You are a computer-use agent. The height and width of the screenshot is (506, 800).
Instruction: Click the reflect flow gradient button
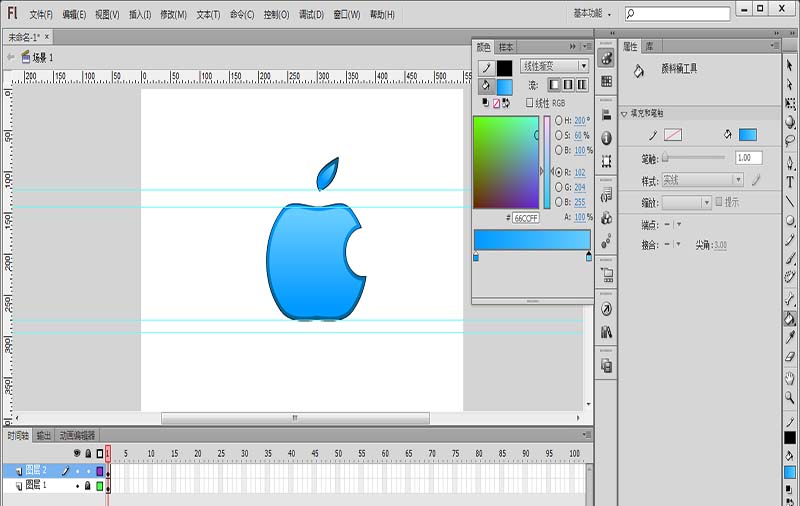[568, 85]
